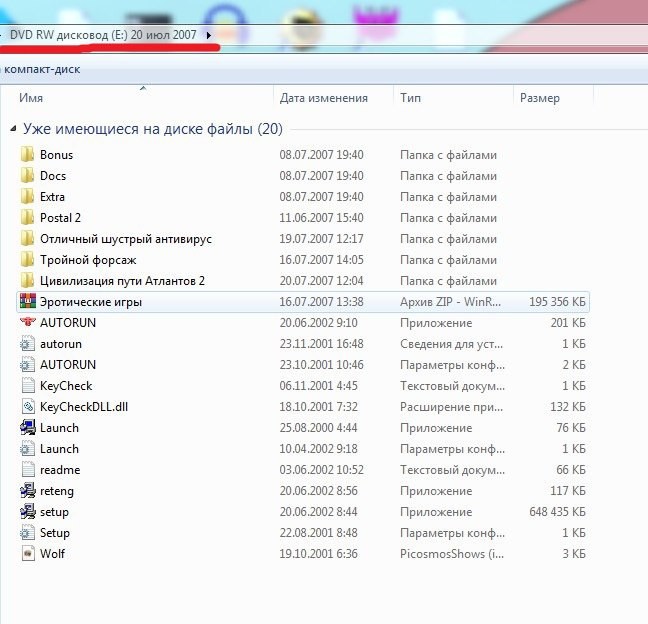Click the Wolf file icon
Viewport: 648px width, 624px height.
[x=28, y=554]
